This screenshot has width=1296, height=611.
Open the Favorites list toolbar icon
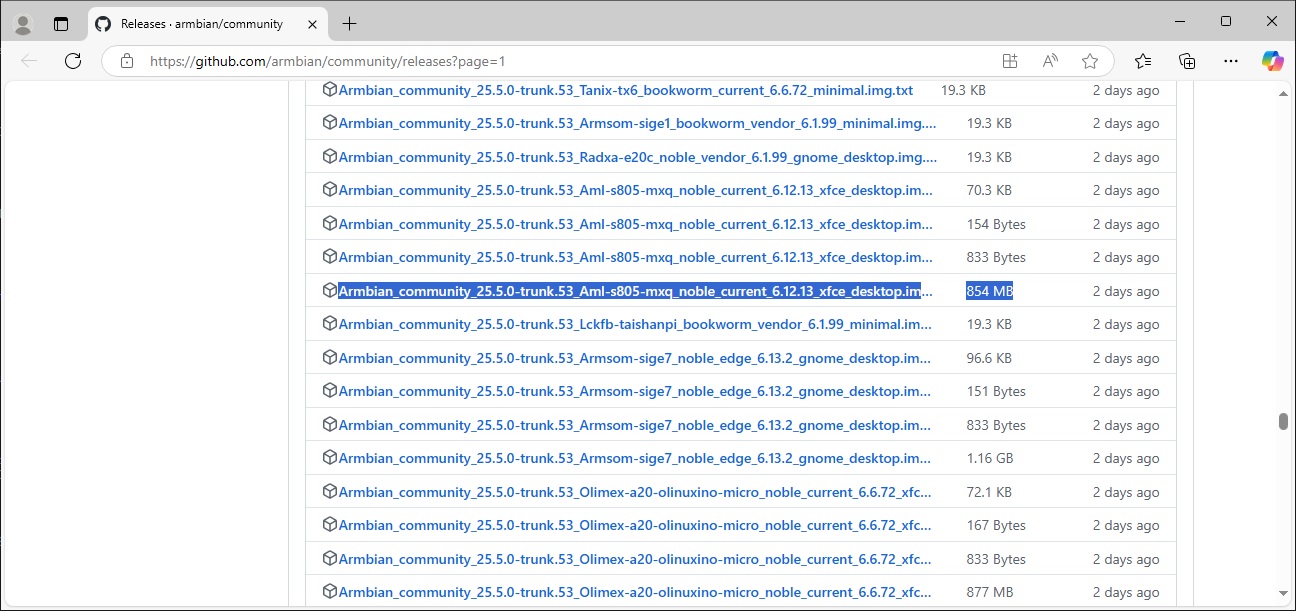coord(1143,61)
